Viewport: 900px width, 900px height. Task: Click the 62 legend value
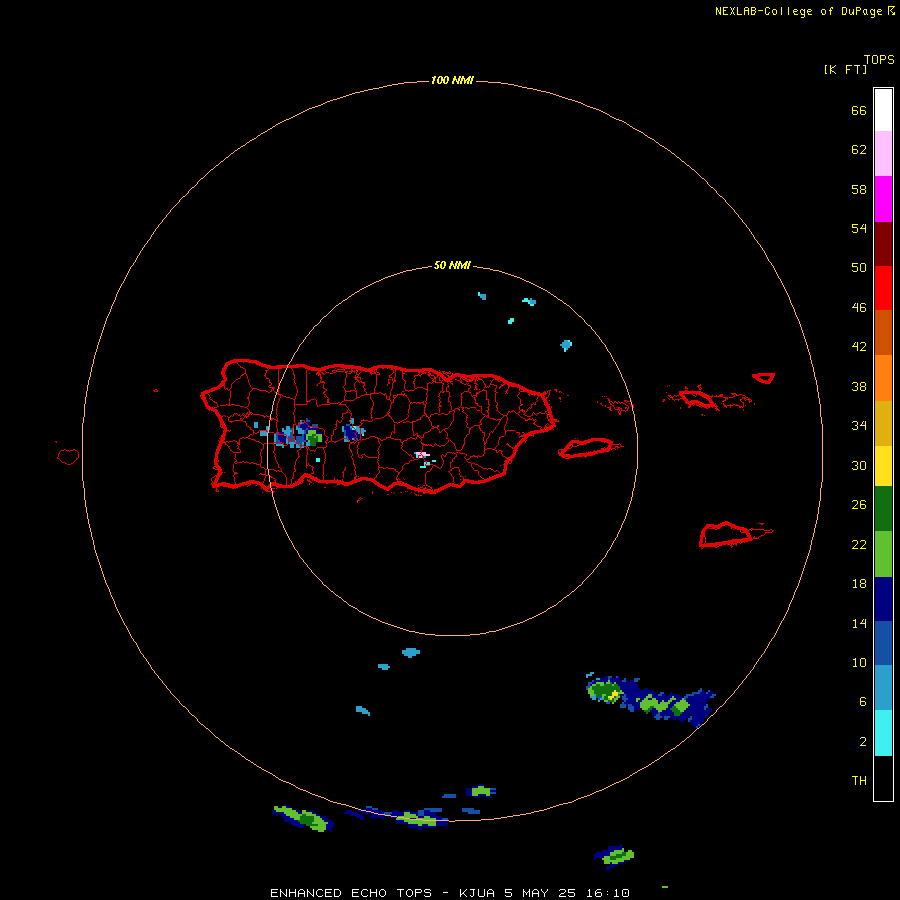[x=859, y=150]
